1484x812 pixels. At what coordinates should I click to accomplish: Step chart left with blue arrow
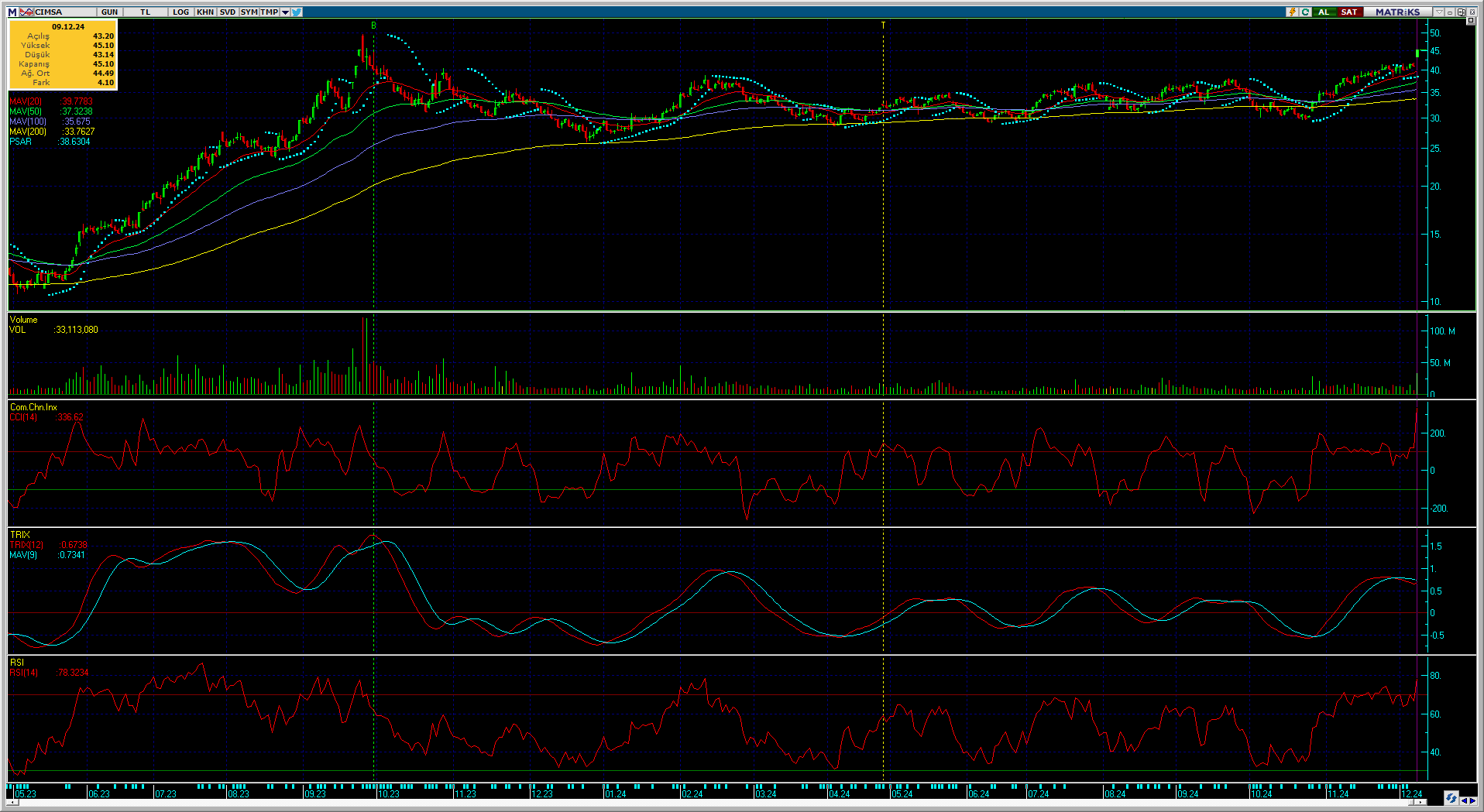(1465, 801)
